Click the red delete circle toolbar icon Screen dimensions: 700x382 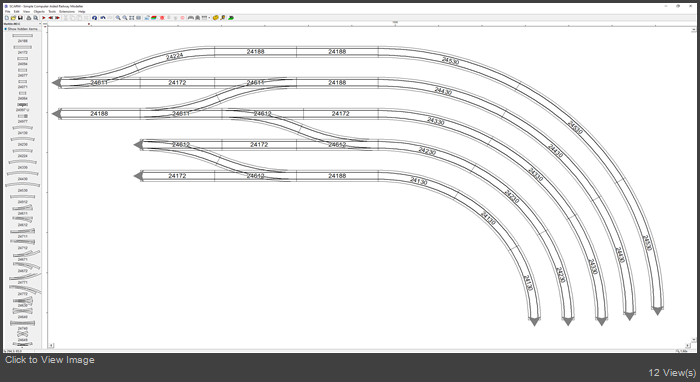tap(162, 18)
